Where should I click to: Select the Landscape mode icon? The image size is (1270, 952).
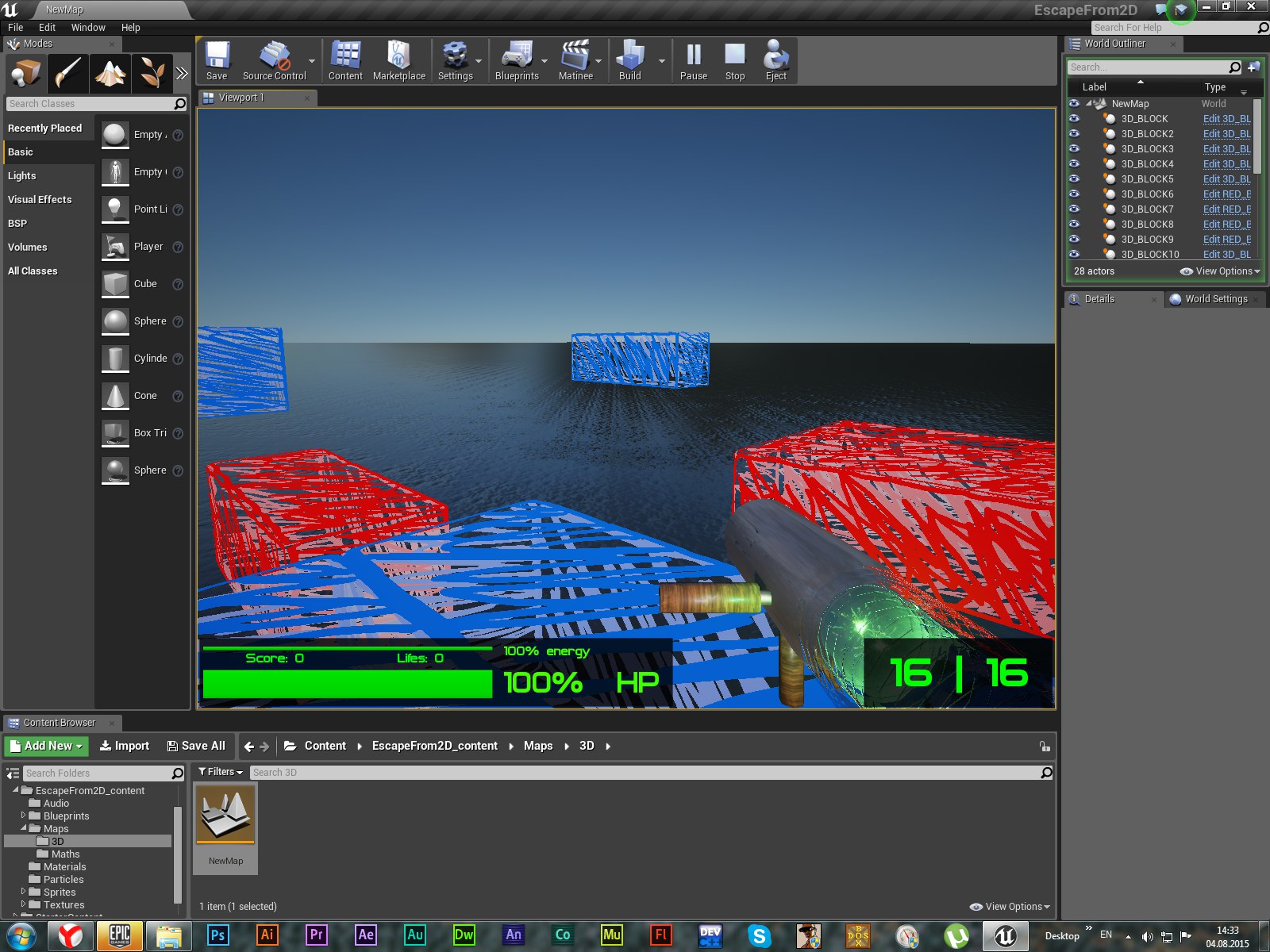(x=110, y=74)
